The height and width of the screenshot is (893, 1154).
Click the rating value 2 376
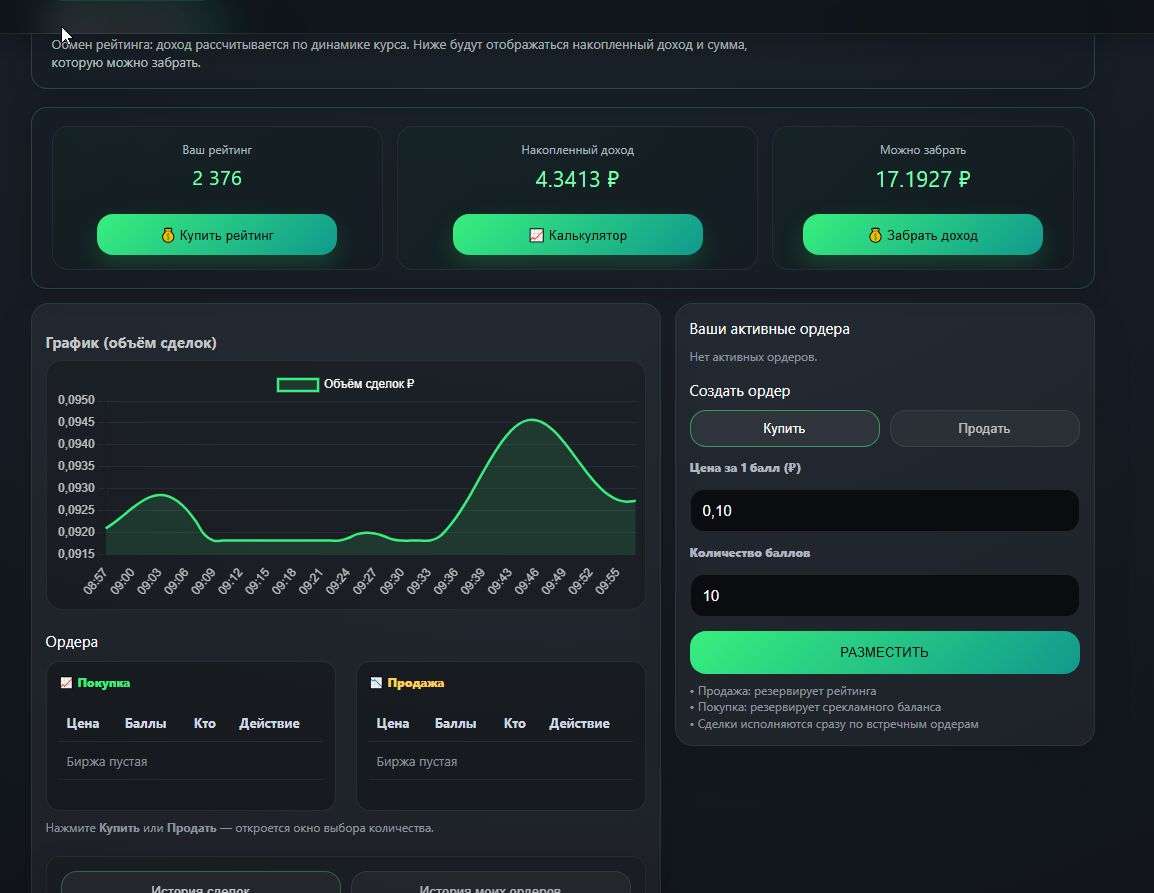point(217,178)
